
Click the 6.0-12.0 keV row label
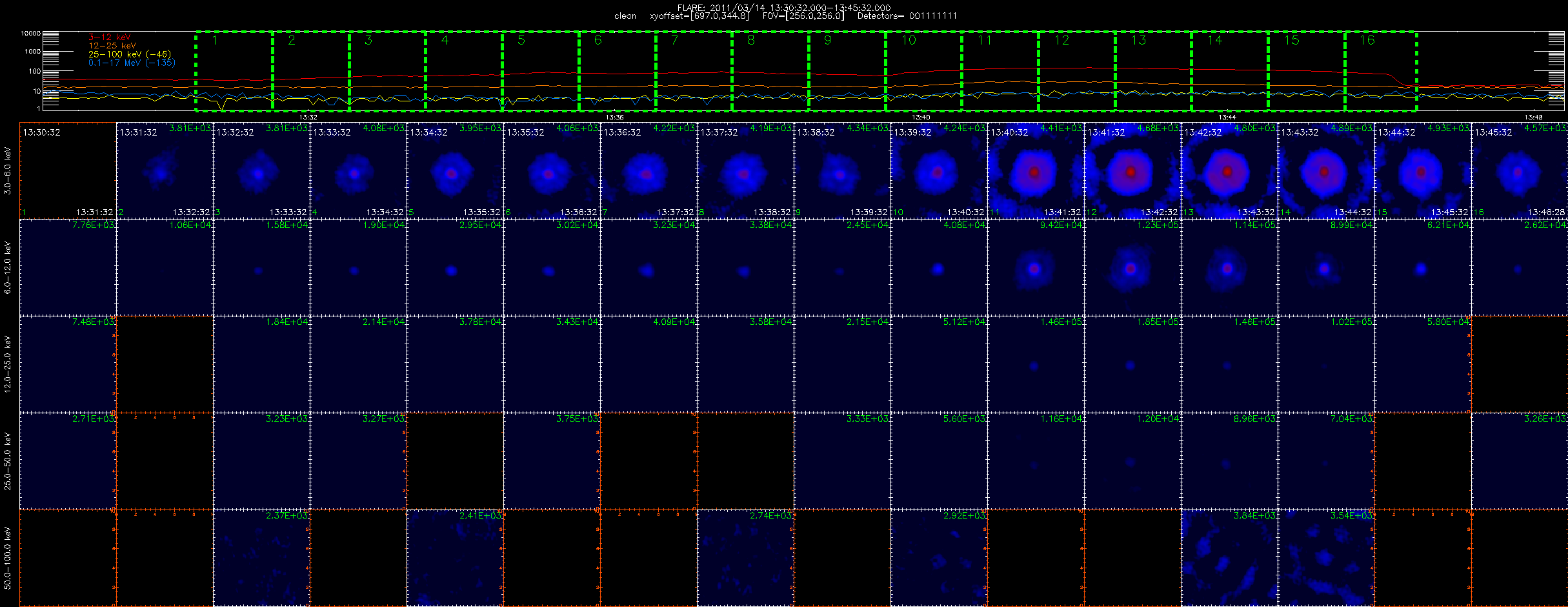tap(8, 267)
